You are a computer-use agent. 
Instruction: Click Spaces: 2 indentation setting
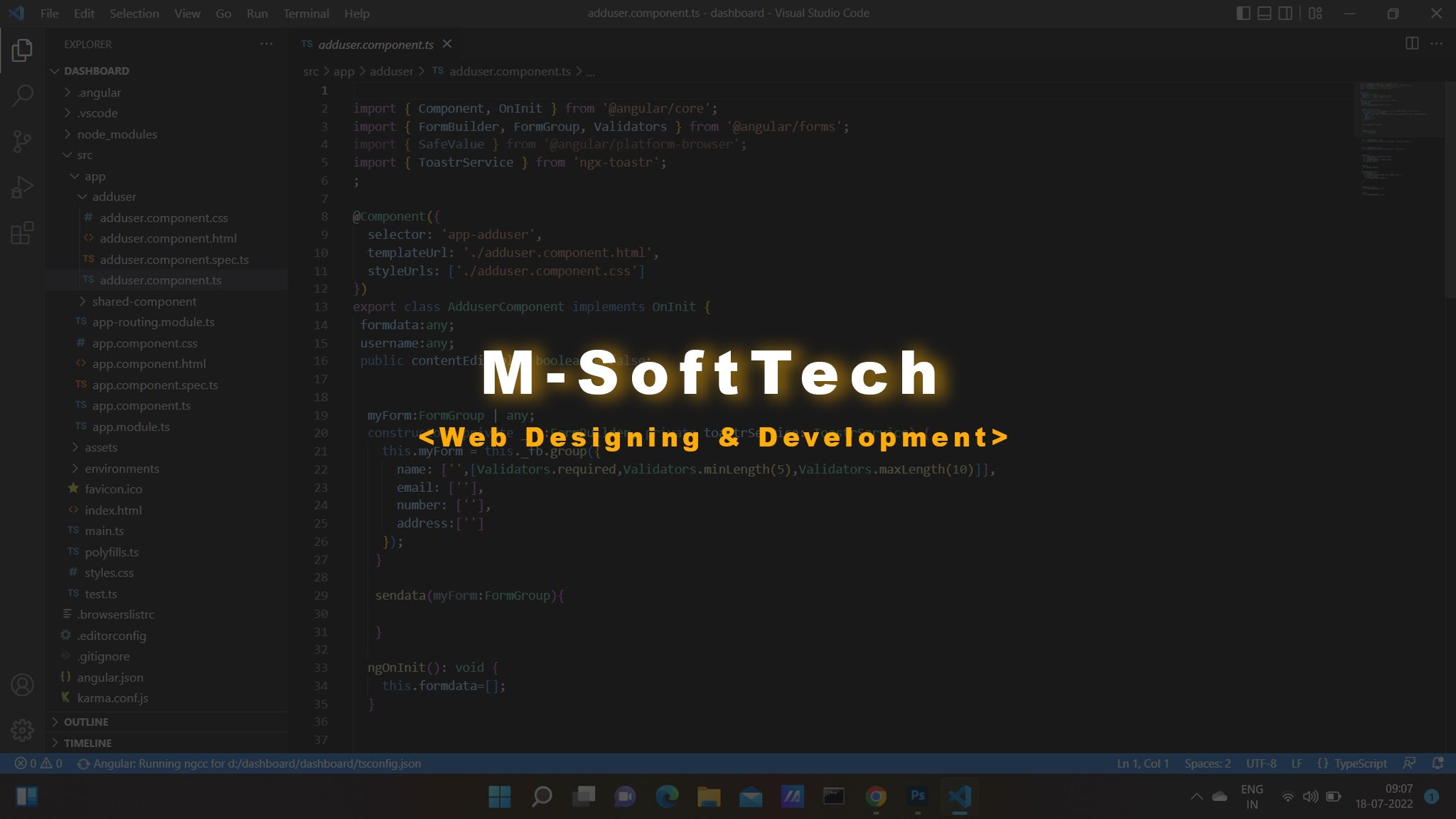[1207, 764]
